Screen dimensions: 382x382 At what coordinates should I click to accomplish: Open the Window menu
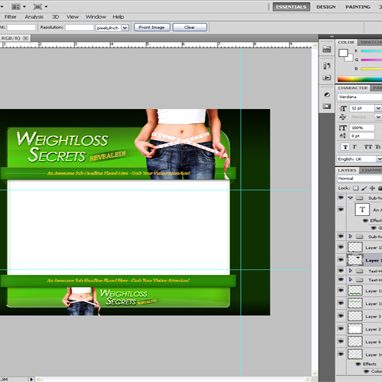96,17
